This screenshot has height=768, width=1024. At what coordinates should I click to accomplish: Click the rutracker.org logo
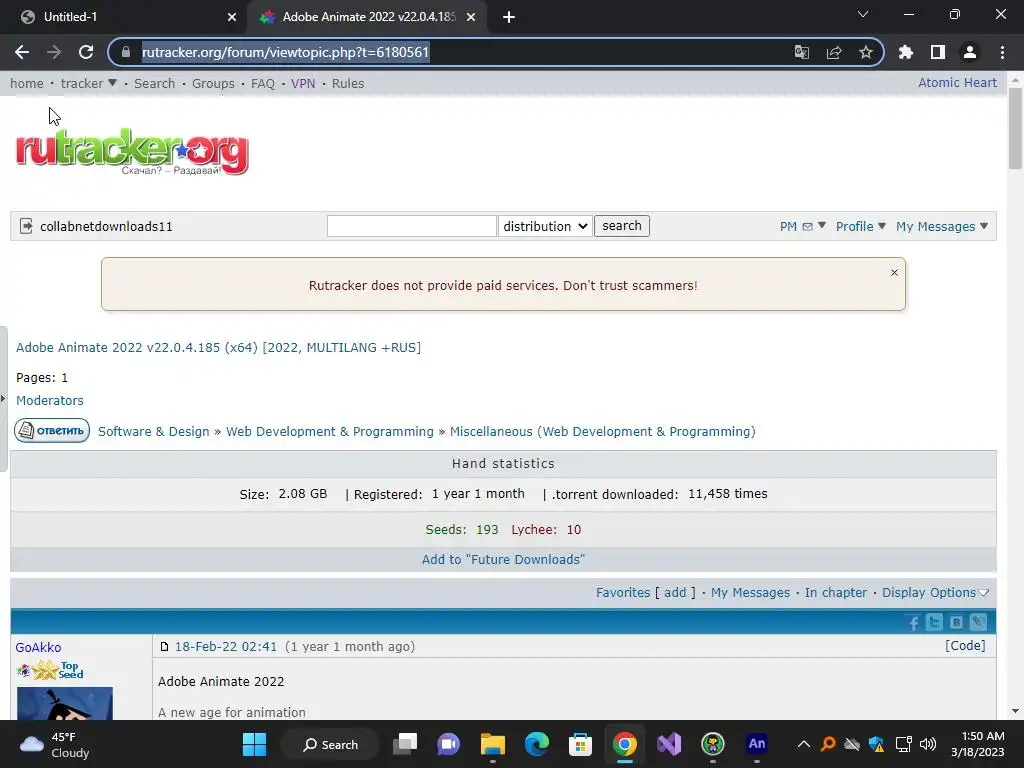point(132,152)
